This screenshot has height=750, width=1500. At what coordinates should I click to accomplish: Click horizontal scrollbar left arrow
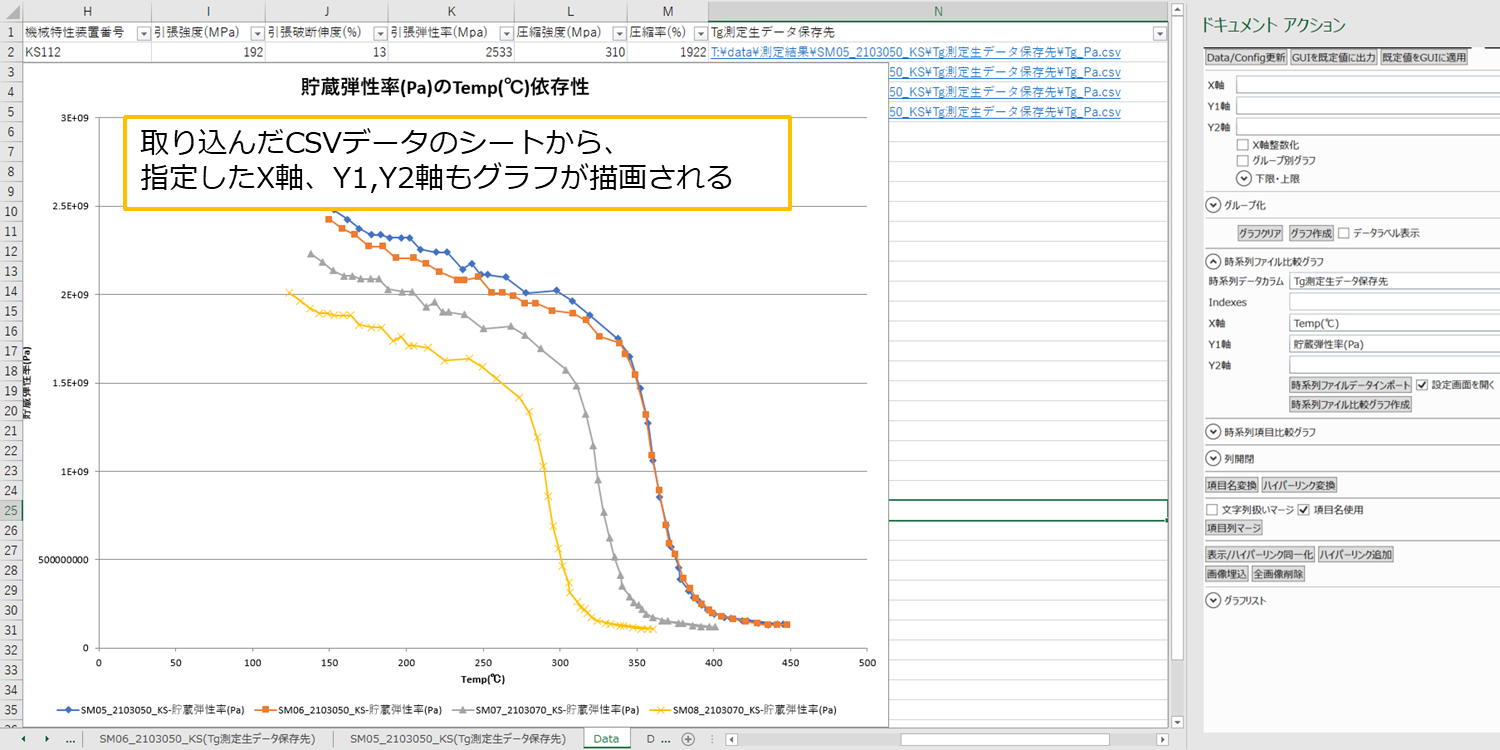(732, 740)
